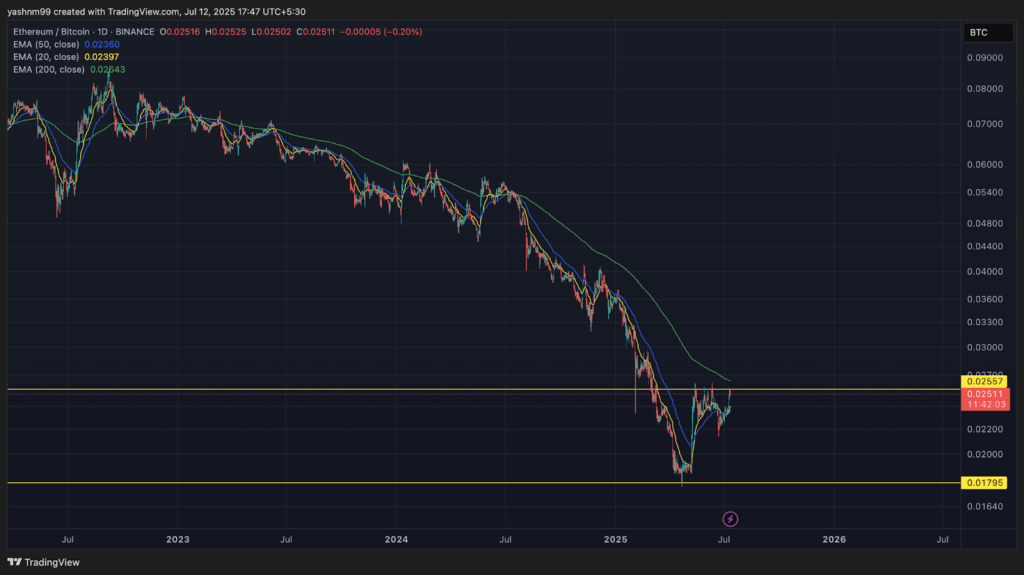This screenshot has height=575, width=1024.
Task: Click the change value −0.00005 (−0.20%)
Action: pos(381,31)
